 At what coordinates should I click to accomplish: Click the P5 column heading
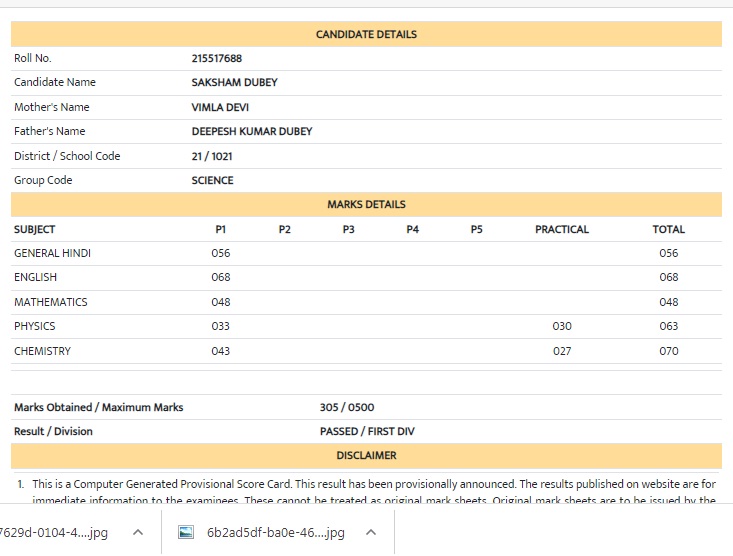[x=476, y=230]
